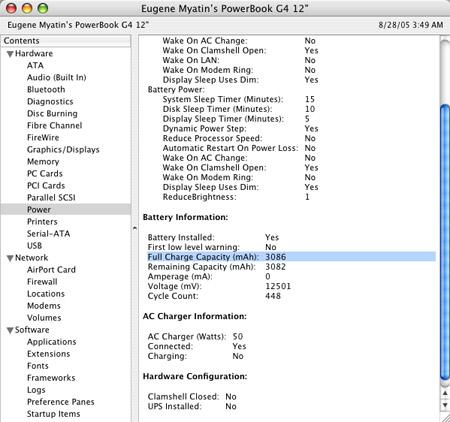Click the scroll up arrow
450x422 pixels.
pos(445,394)
